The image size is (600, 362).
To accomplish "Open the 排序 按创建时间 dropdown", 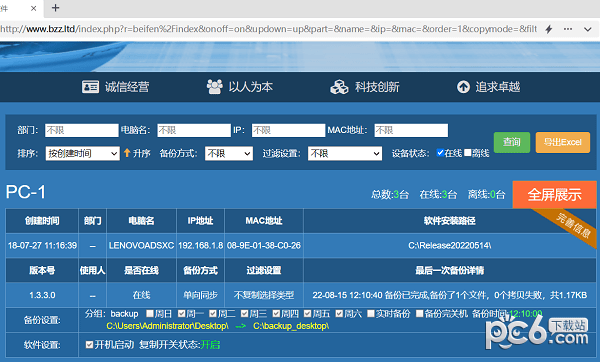I will click(x=83, y=153).
